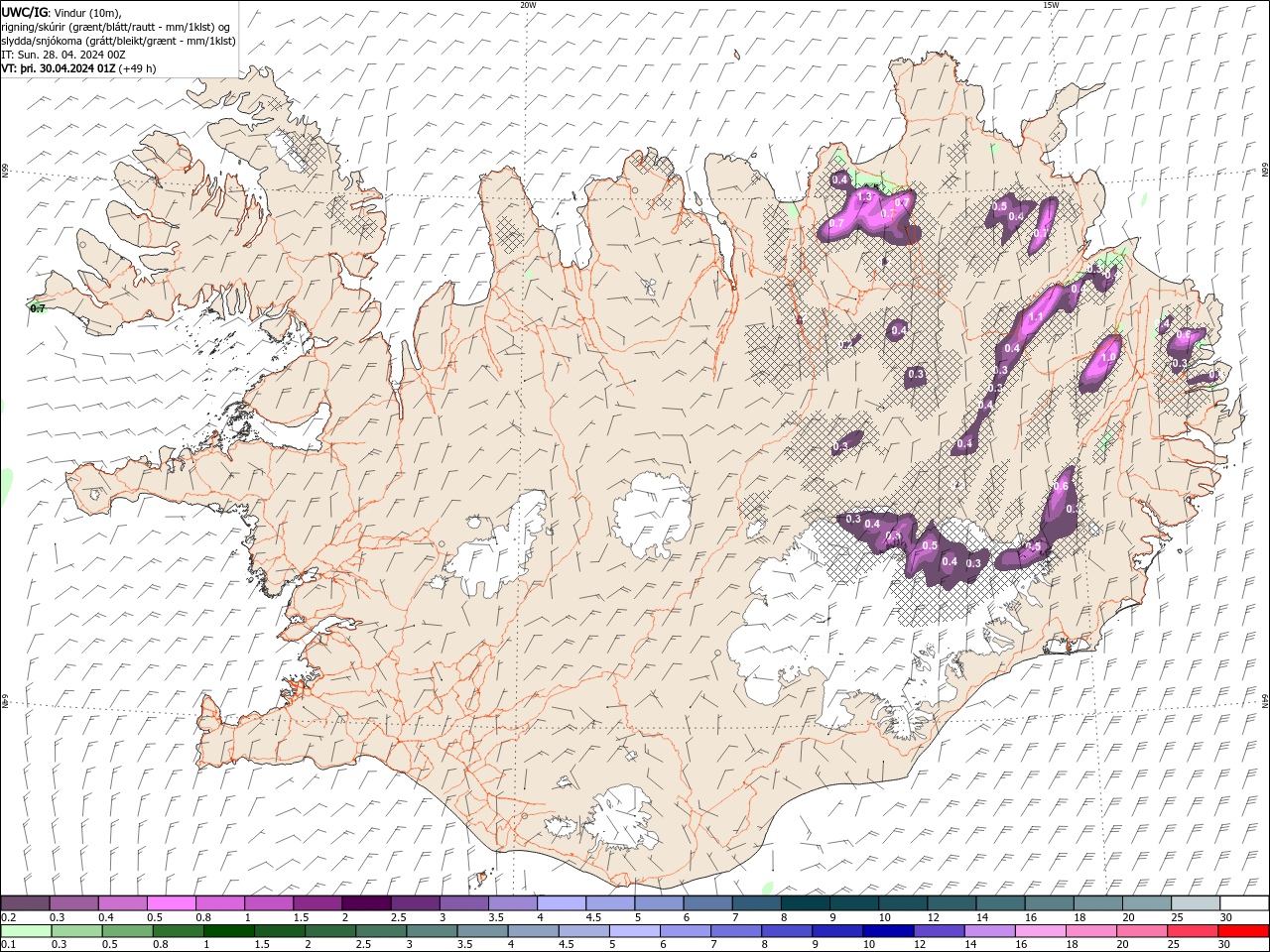The height and width of the screenshot is (952, 1270).
Task: Click bottom-row legend swatch starting at 0.5
Action: coord(127,931)
